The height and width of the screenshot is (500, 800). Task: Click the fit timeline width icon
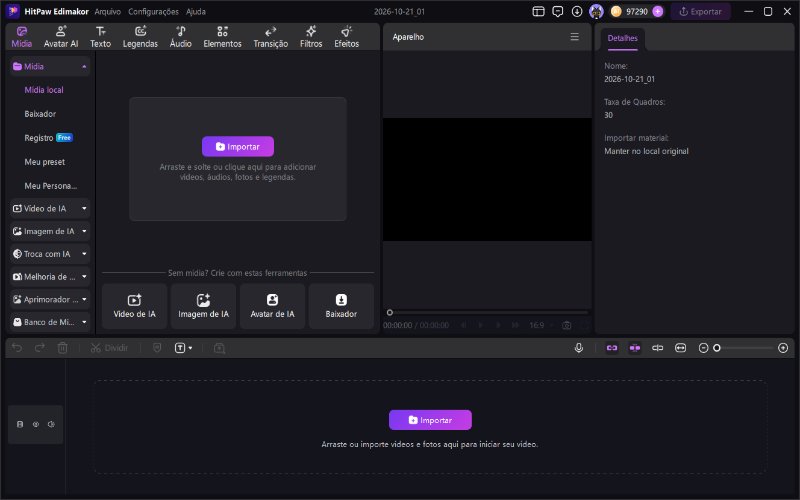coord(681,348)
